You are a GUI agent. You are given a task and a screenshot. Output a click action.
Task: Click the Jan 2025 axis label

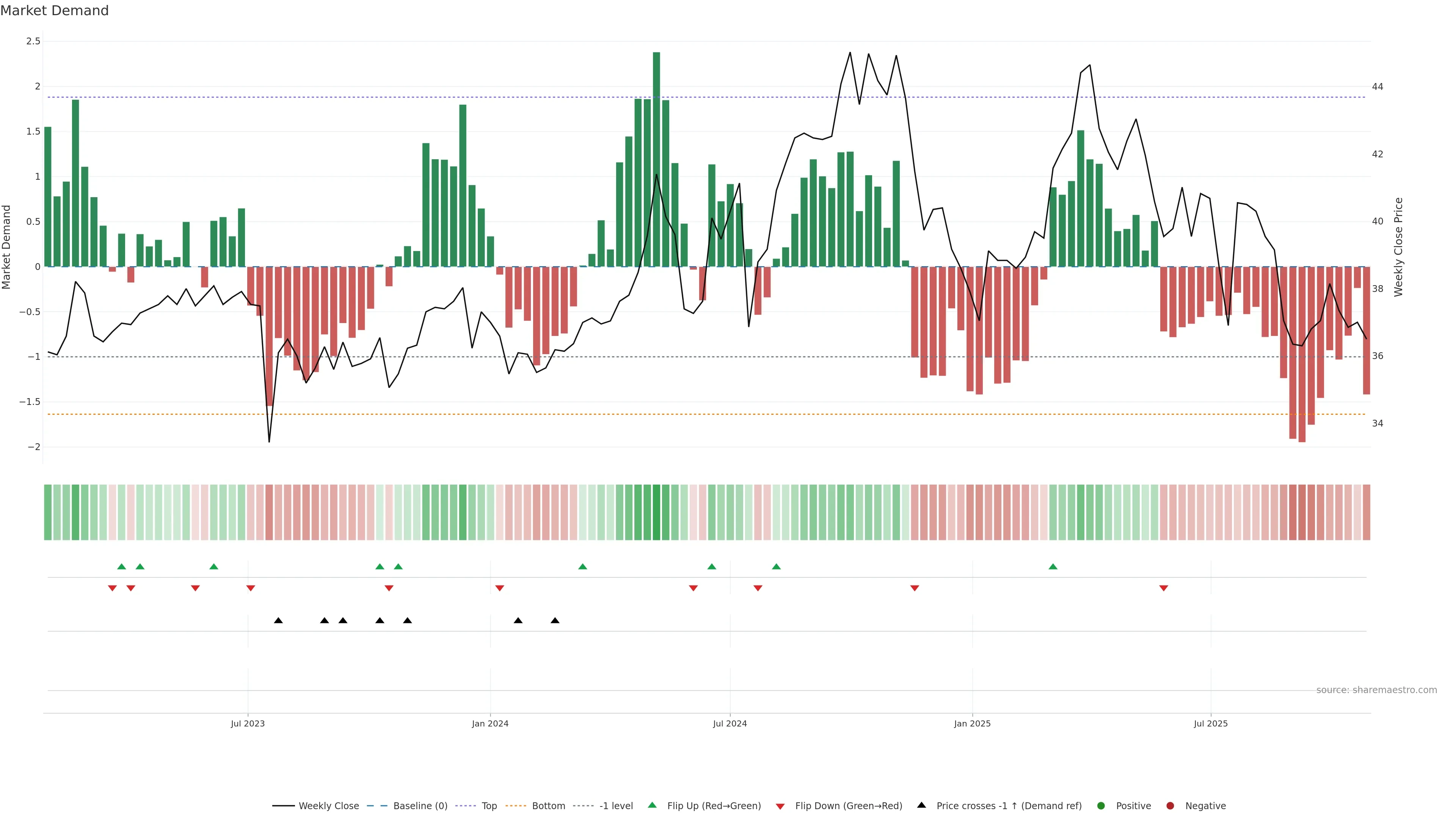pos(972,723)
